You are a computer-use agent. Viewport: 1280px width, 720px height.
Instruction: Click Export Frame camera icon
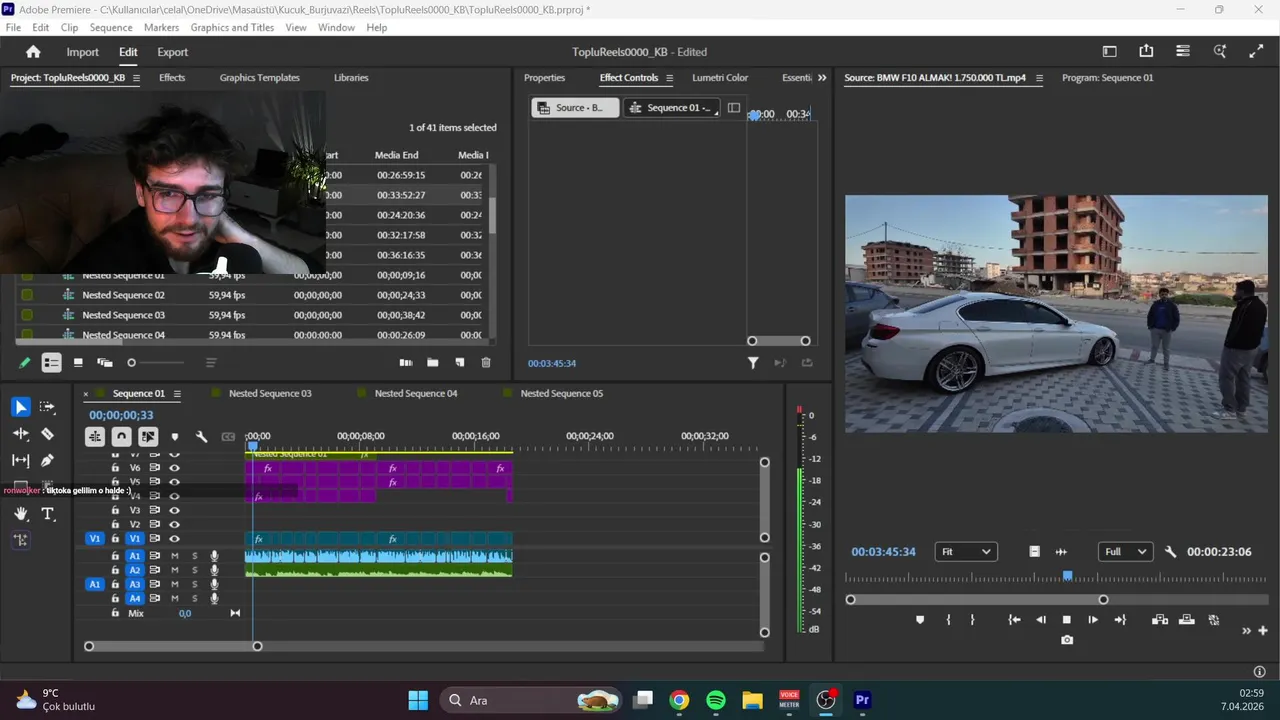click(x=1067, y=640)
